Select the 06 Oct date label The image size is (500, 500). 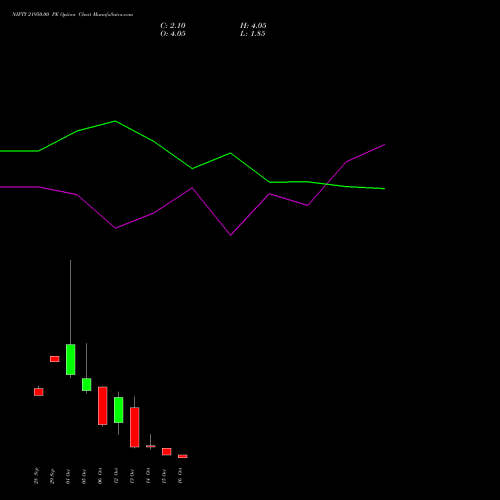(100, 476)
